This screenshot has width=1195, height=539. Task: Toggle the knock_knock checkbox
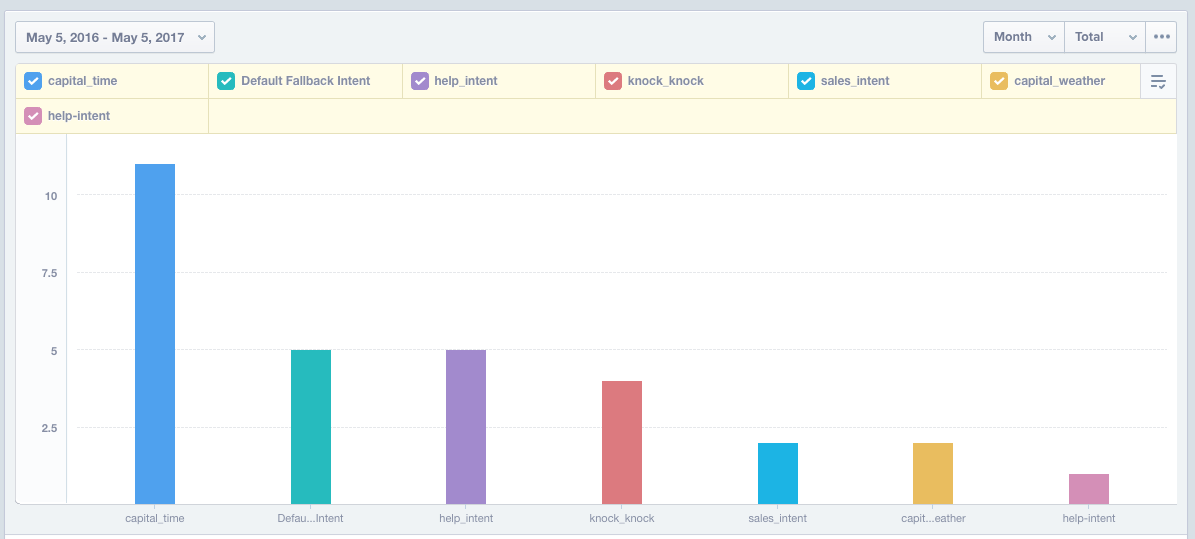pos(612,81)
